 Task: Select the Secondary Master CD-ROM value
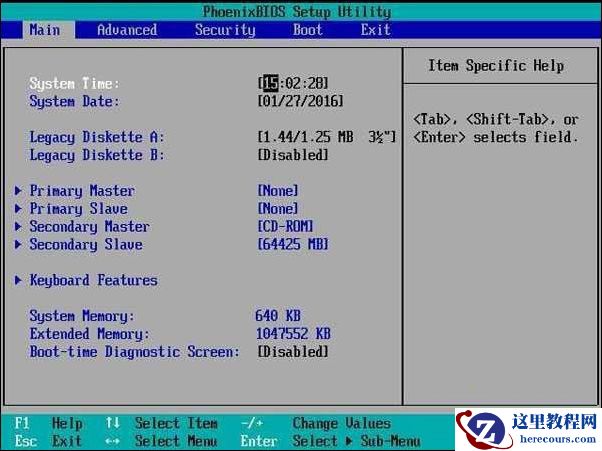pos(285,227)
